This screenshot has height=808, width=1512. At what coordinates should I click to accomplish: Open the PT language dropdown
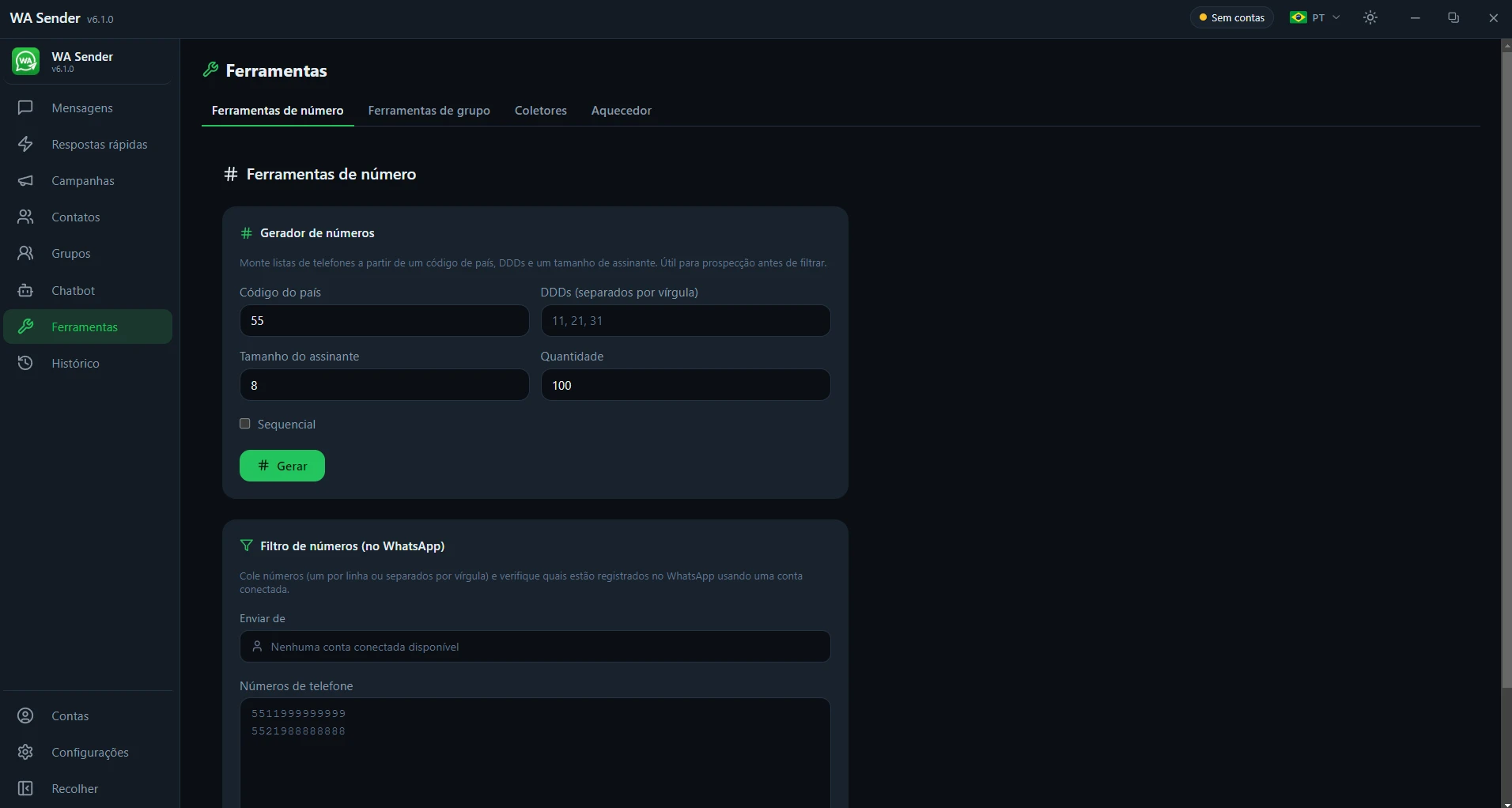[1315, 17]
